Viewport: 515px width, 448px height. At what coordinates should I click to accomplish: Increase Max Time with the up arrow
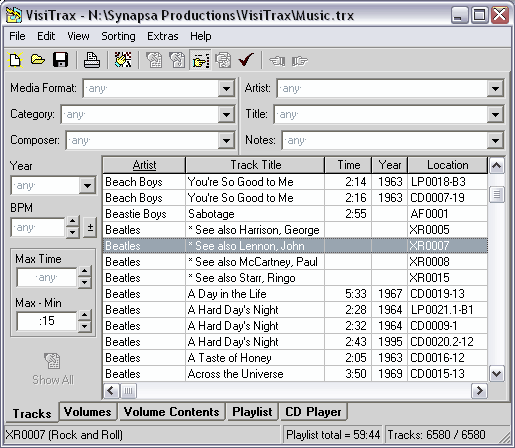click(x=84, y=272)
